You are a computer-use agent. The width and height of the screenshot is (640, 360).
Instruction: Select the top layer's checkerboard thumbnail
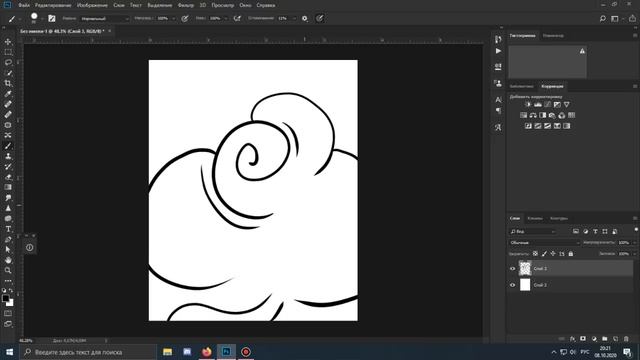click(525, 269)
